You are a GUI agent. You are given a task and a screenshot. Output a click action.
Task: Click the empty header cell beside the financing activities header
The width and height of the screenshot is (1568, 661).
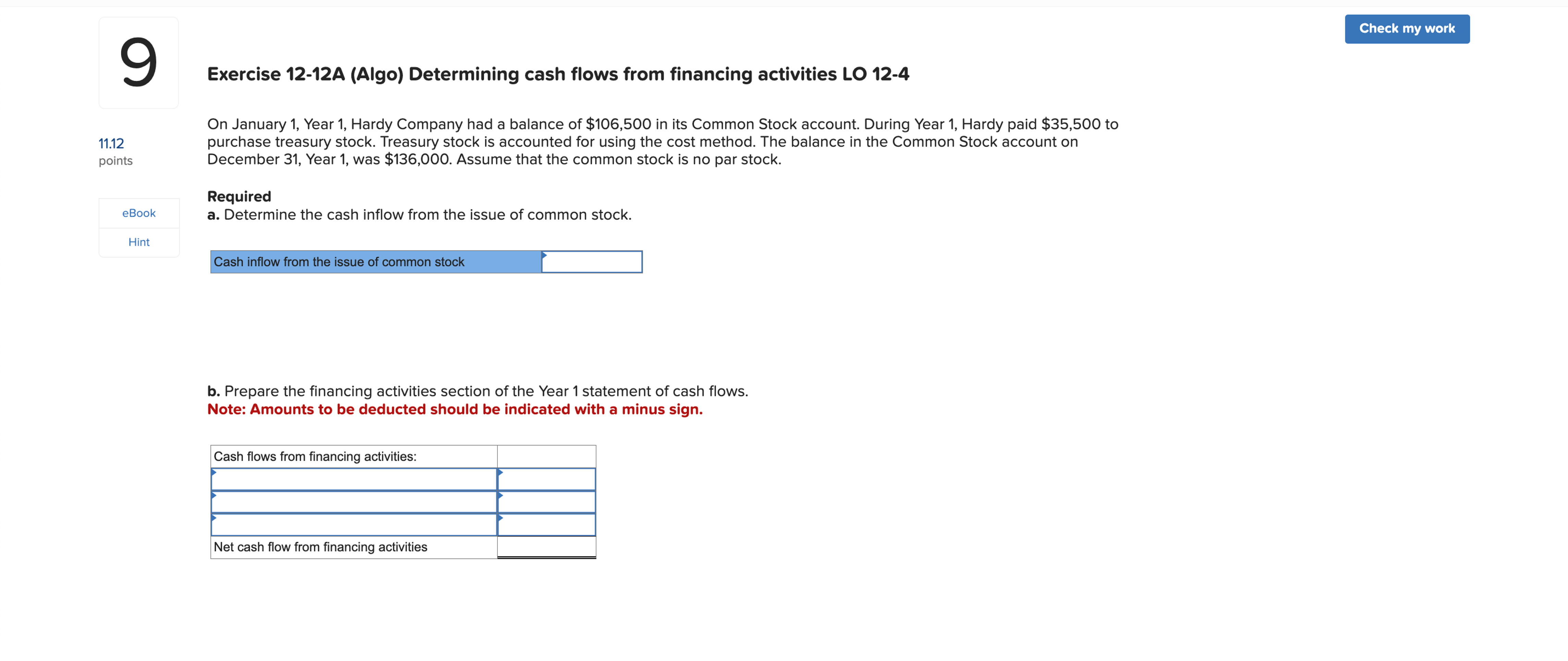(x=546, y=456)
